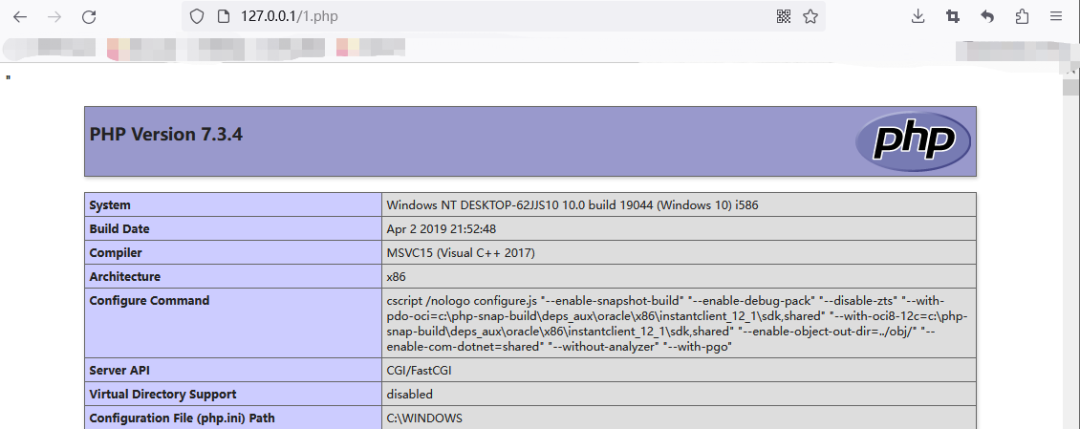Bookmark this page with the star icon
The width and height of the screenshot is (1080, 429).
point(810,17)
